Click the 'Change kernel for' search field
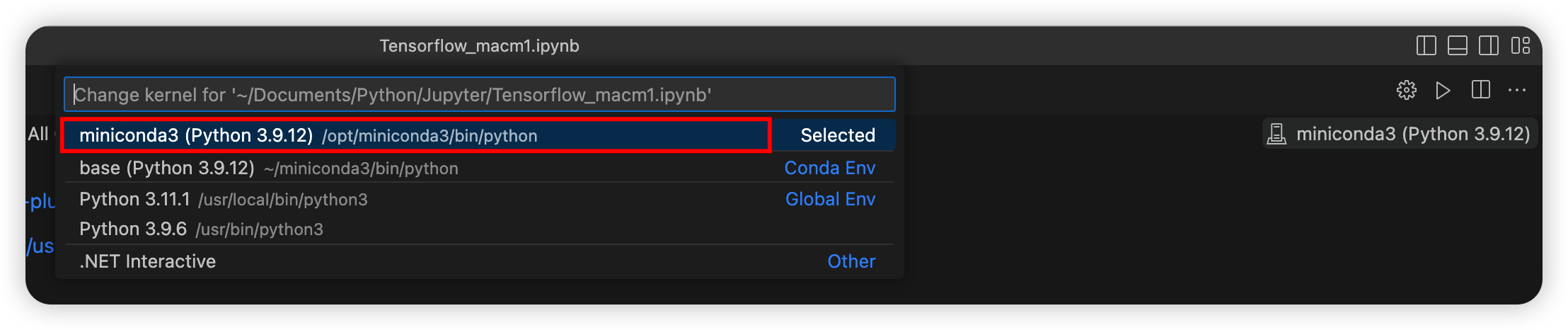 point(480,95)
